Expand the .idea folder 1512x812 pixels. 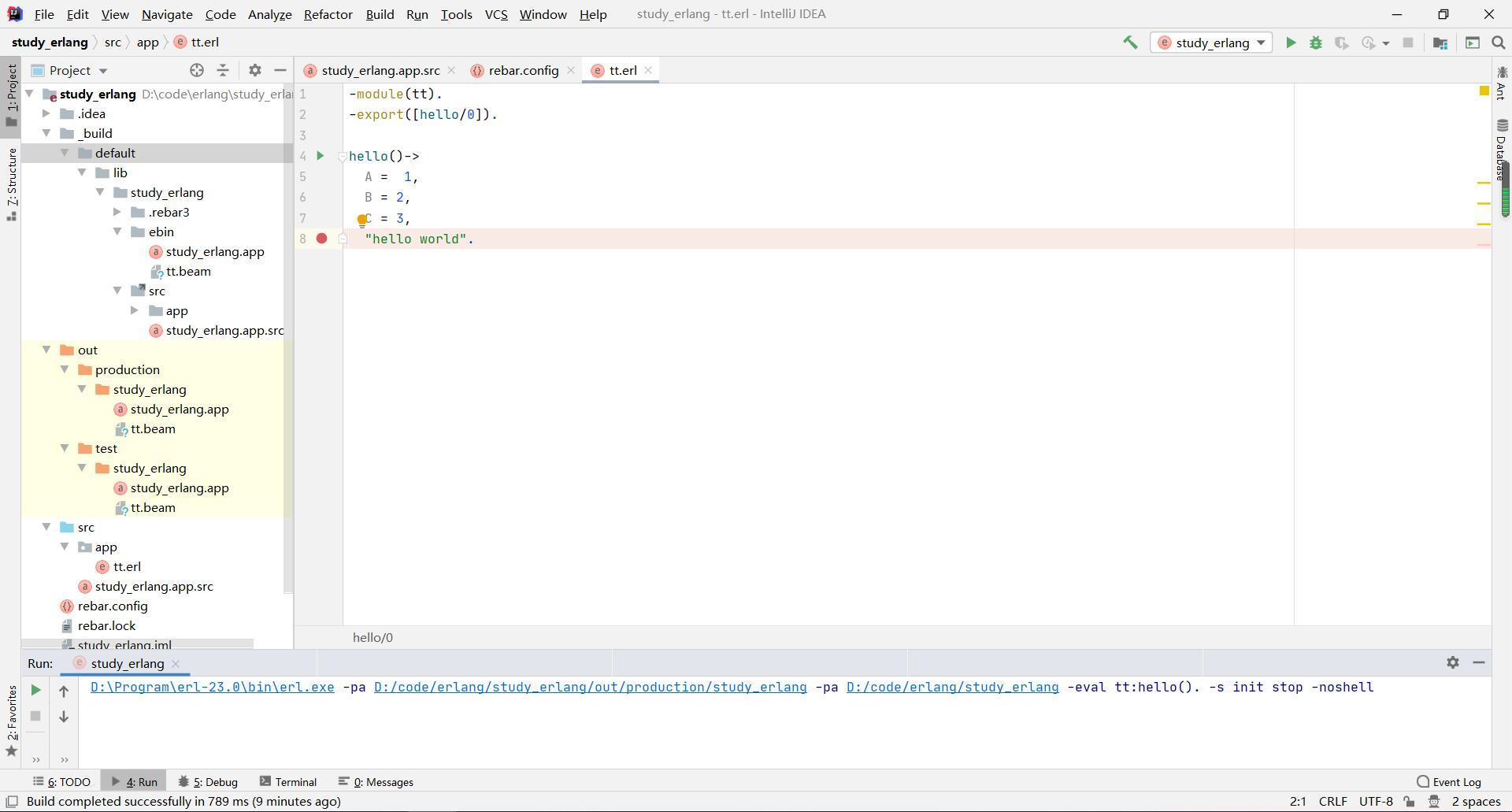click(x=46, y=113)
